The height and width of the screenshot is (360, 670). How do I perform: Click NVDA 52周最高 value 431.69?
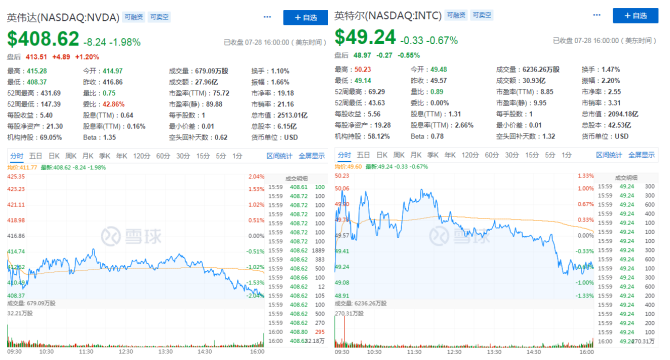click(x=51, y=93)
